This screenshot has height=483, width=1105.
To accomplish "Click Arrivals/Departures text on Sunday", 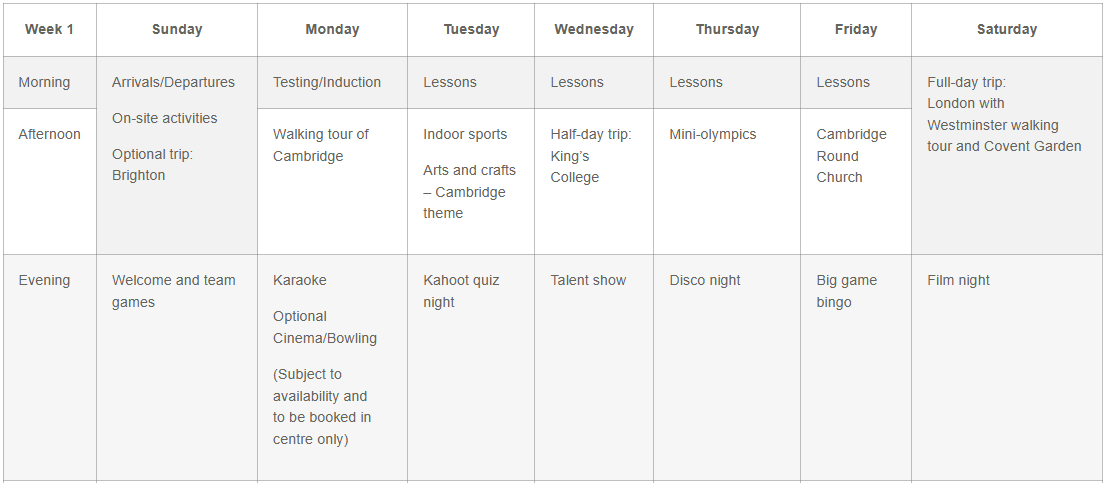I will click(173, 83).
